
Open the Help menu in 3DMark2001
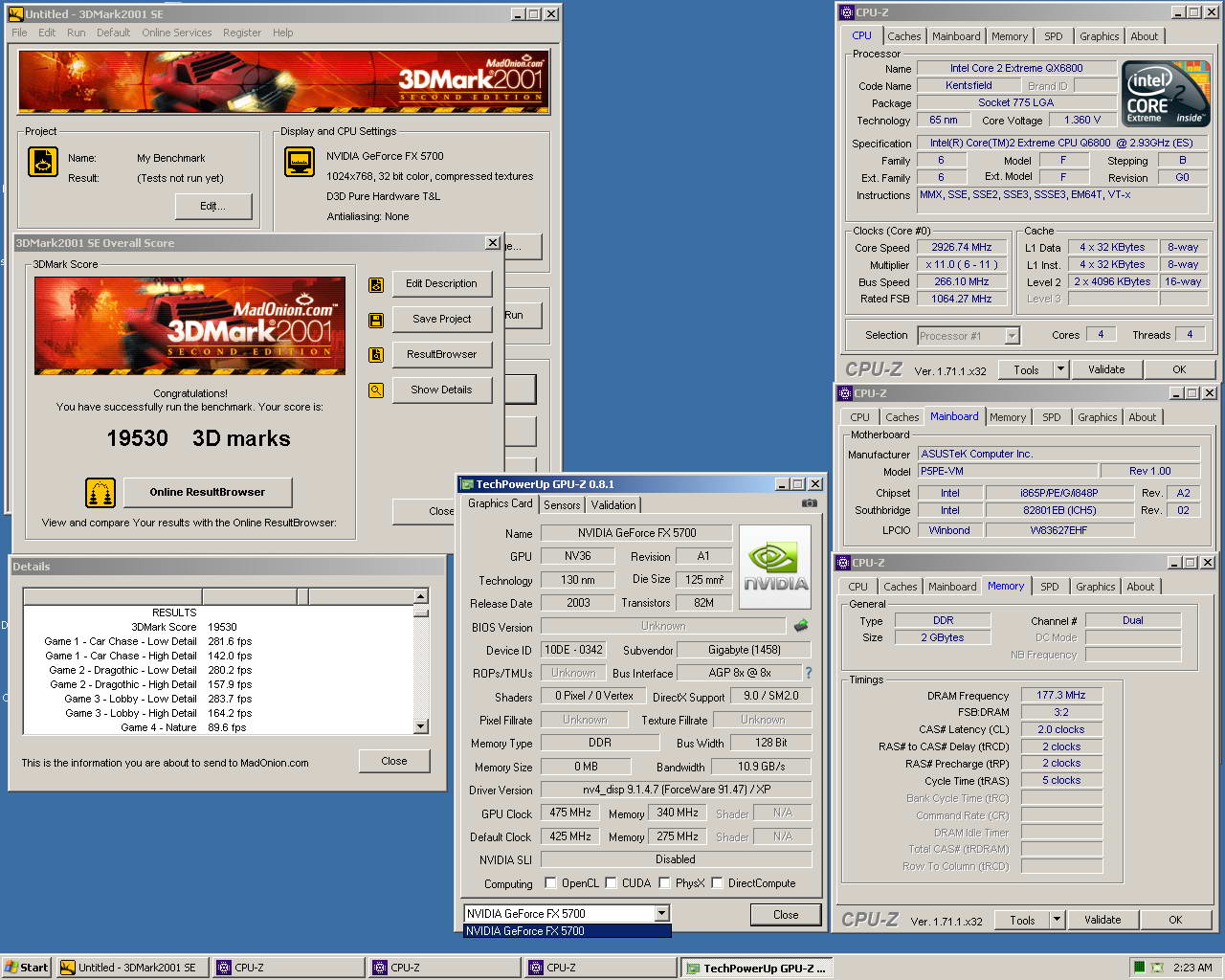(283, 33)
